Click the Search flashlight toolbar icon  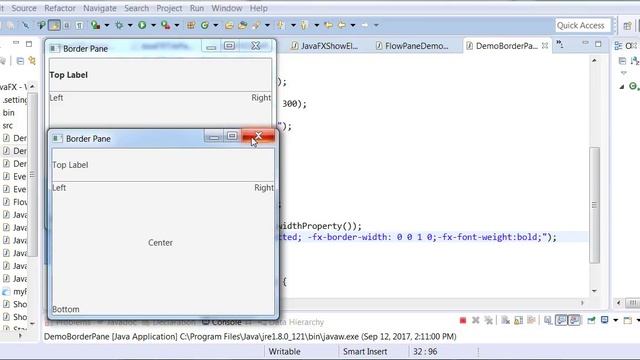(x=256, y=25)
